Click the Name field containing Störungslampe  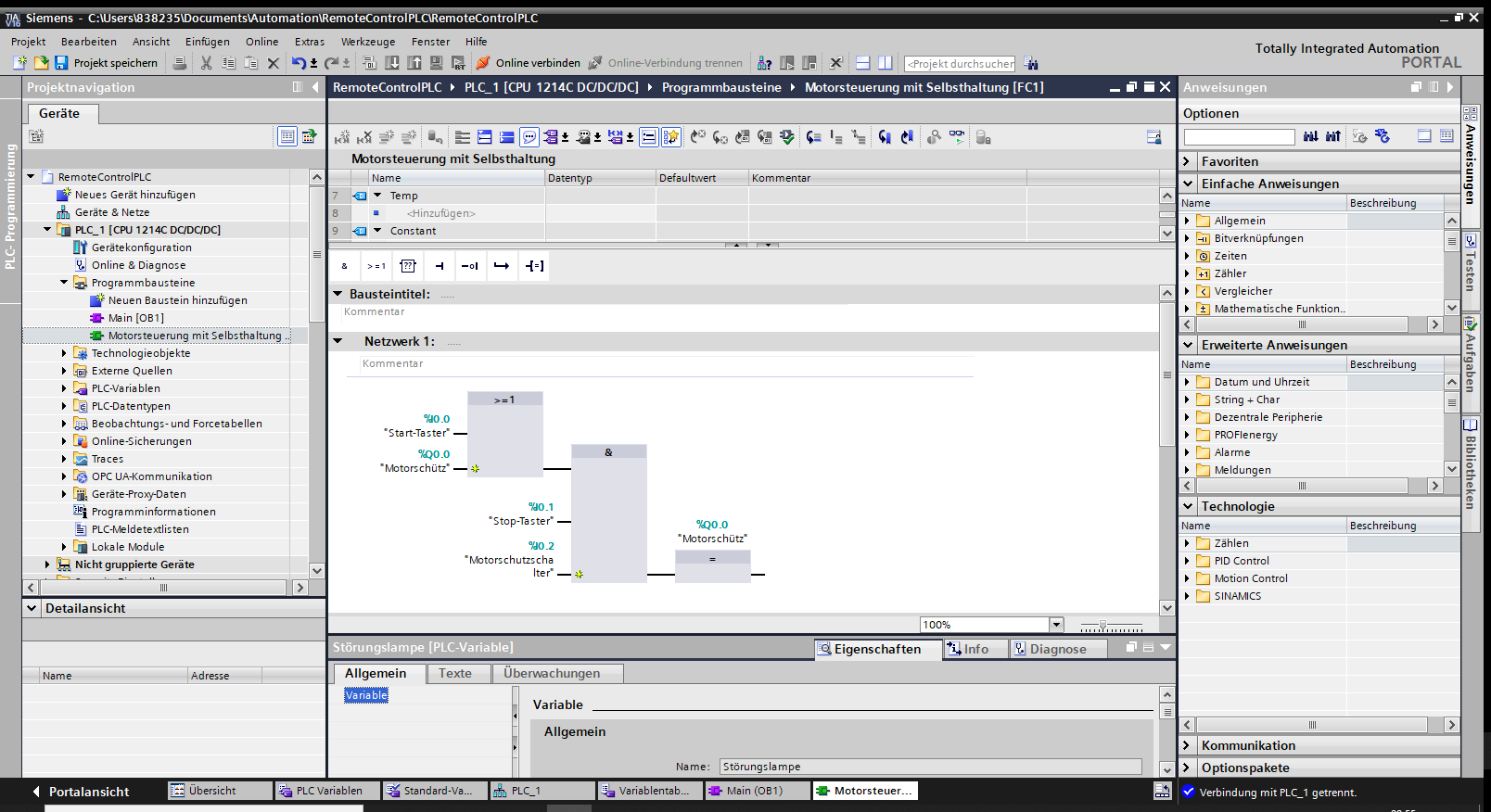click(931, 767)
